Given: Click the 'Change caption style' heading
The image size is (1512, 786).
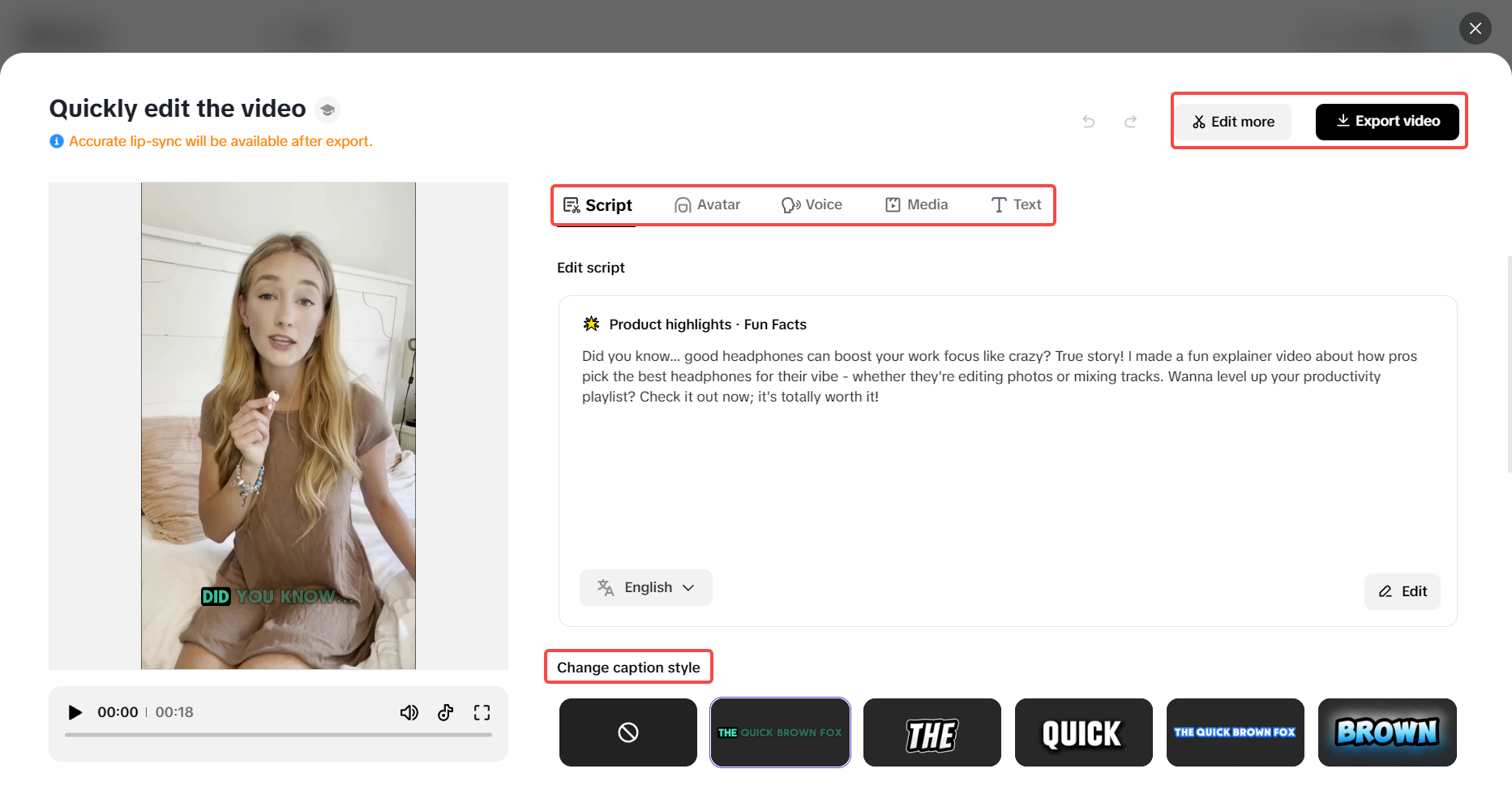Looking at the screenshot, I should point(628,668).
